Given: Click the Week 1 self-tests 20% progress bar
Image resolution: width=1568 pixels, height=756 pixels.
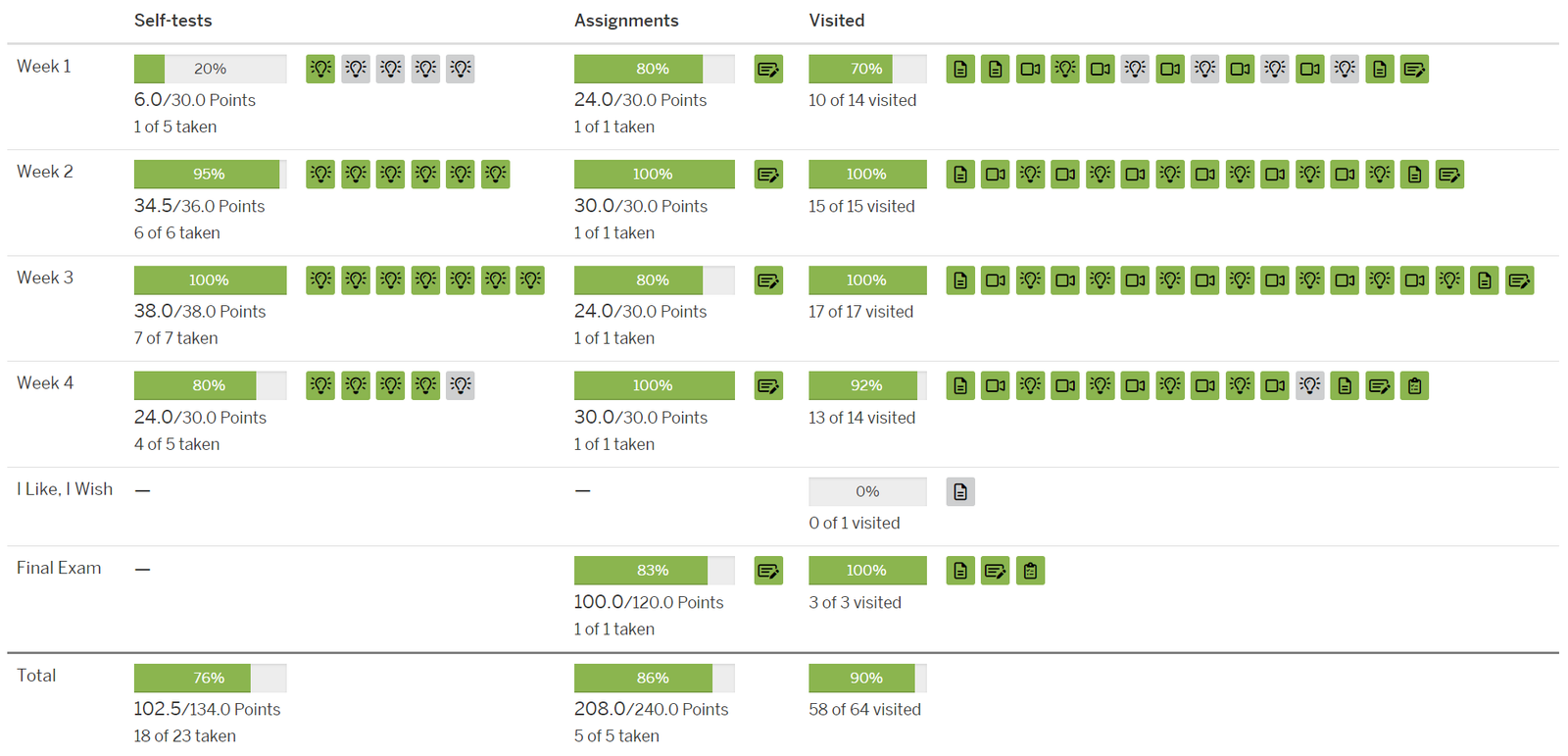Looking at the screenshot, I should click(210, 69).
